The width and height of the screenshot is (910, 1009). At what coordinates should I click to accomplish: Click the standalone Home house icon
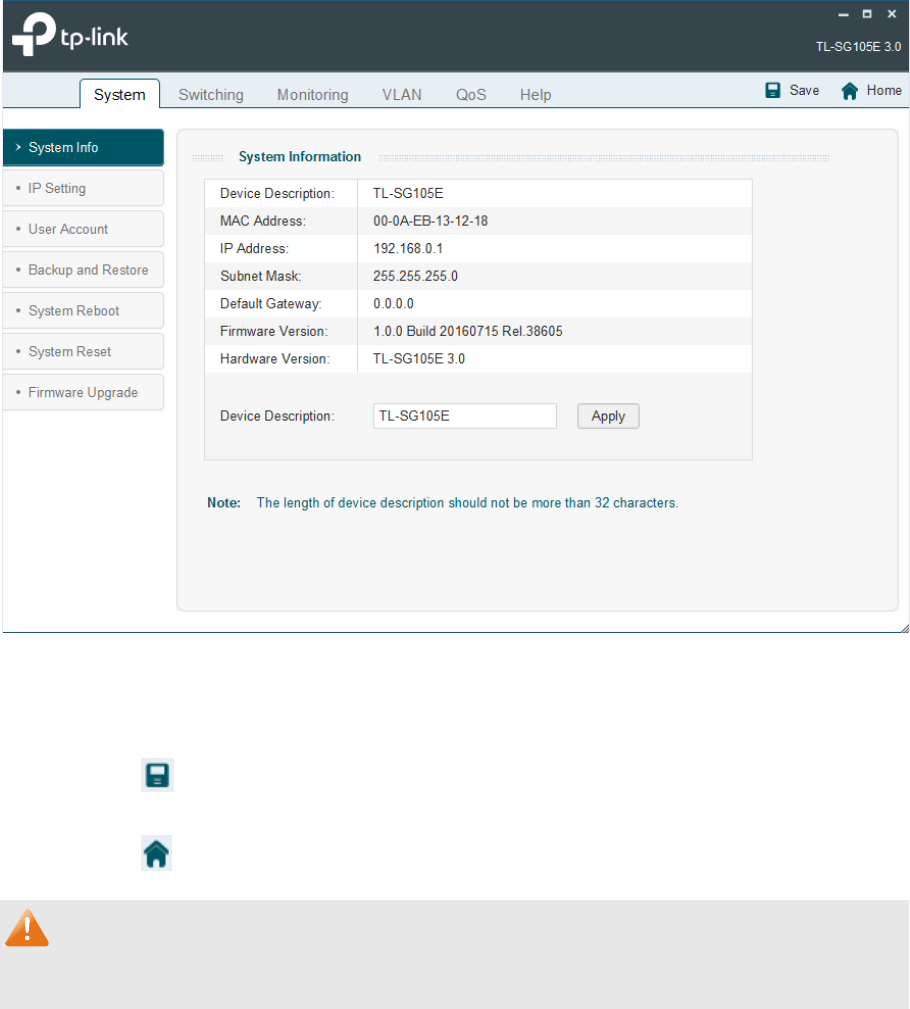156,853
